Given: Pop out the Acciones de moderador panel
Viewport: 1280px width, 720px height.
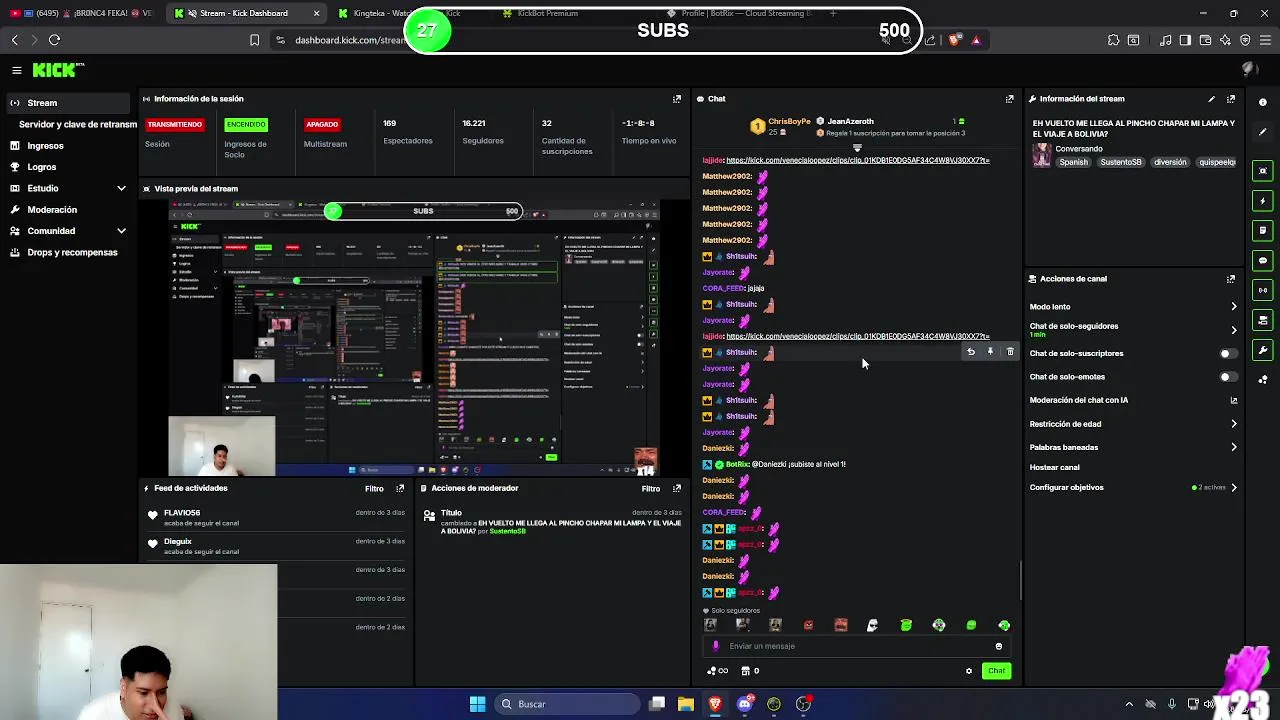Looking at the screenshot, I should pyautogui.click(x=677, y=488).
